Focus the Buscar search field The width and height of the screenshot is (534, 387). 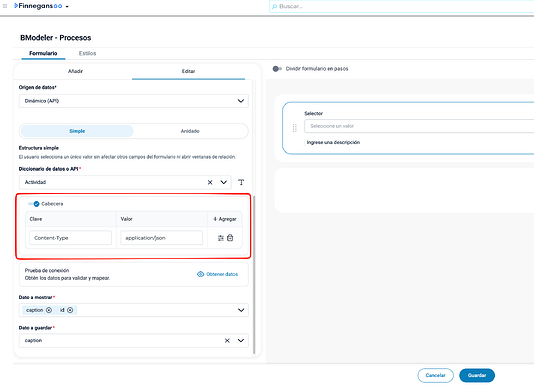pyautogui.click(x=402, y=6)
